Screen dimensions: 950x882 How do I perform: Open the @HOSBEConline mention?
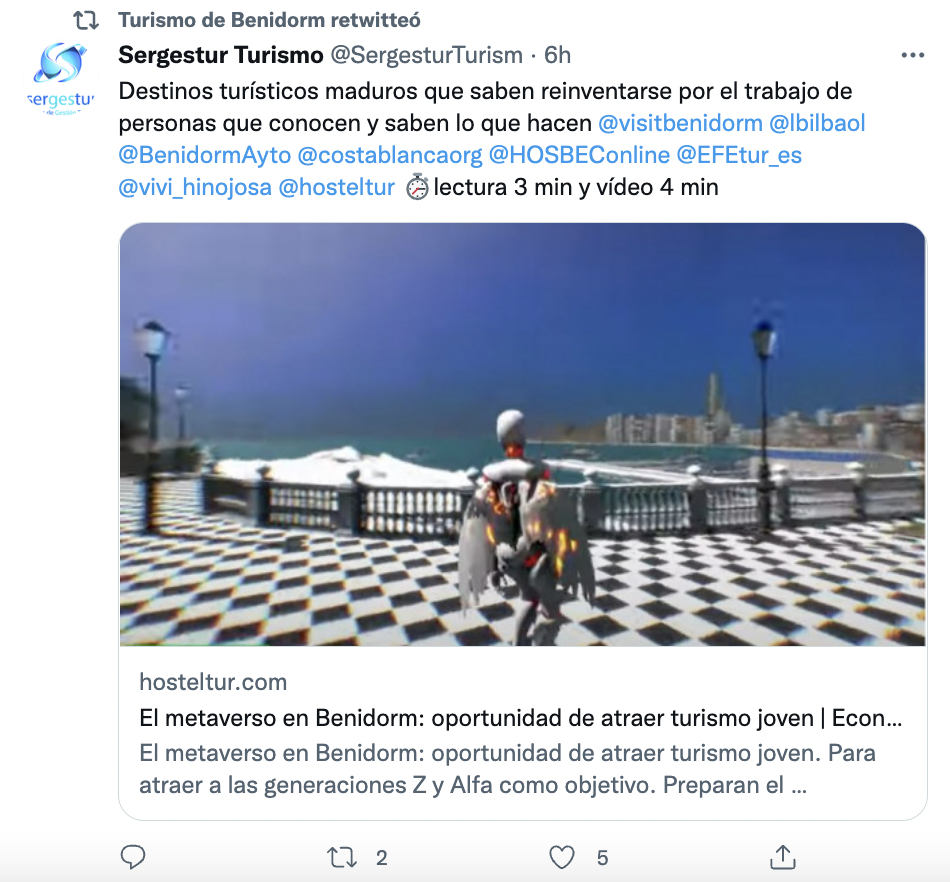(x=579, y=155)
